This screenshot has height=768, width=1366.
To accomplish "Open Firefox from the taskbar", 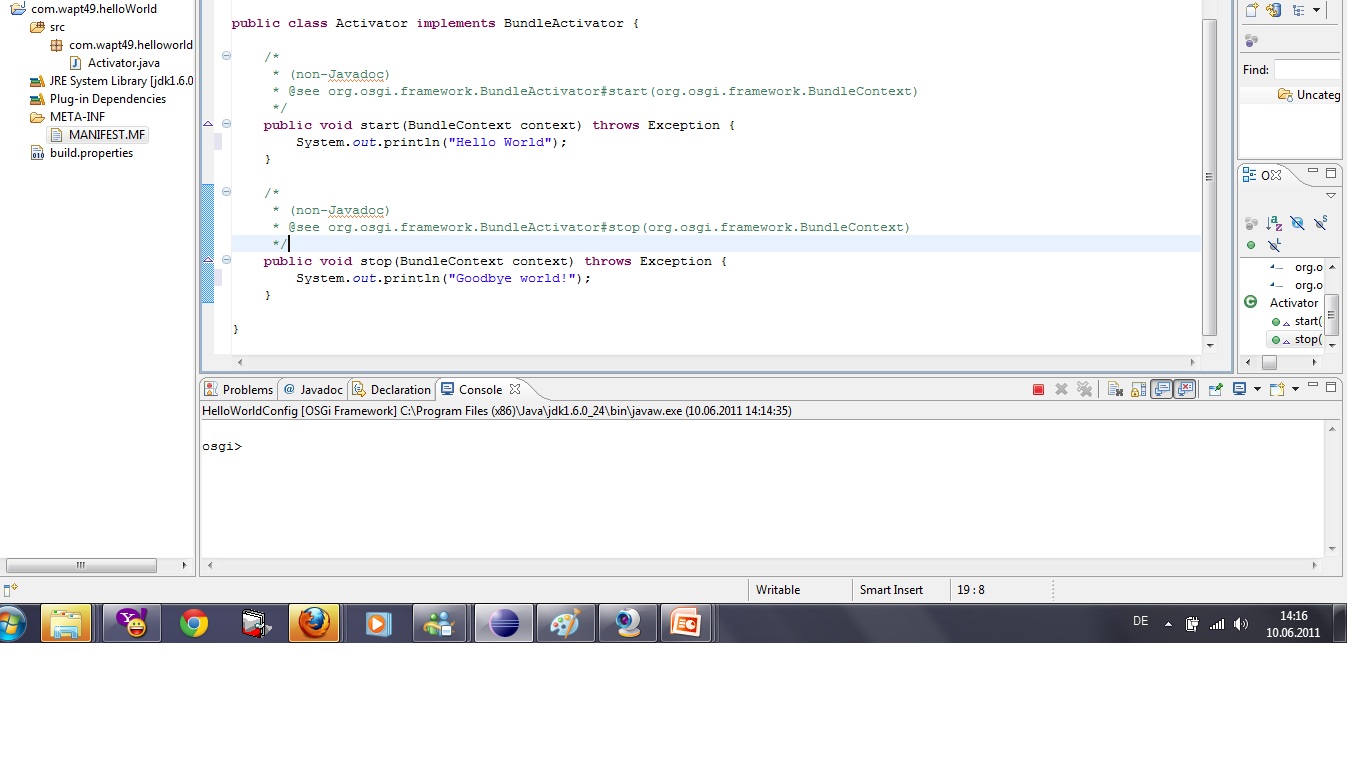I will (x=314, y=623).
